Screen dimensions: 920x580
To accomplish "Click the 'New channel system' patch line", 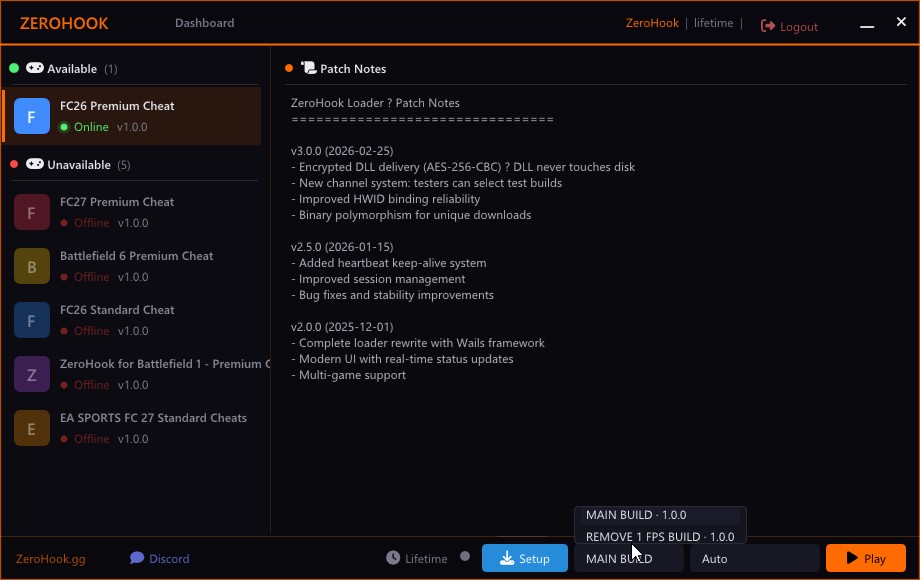I will point(427,182).
